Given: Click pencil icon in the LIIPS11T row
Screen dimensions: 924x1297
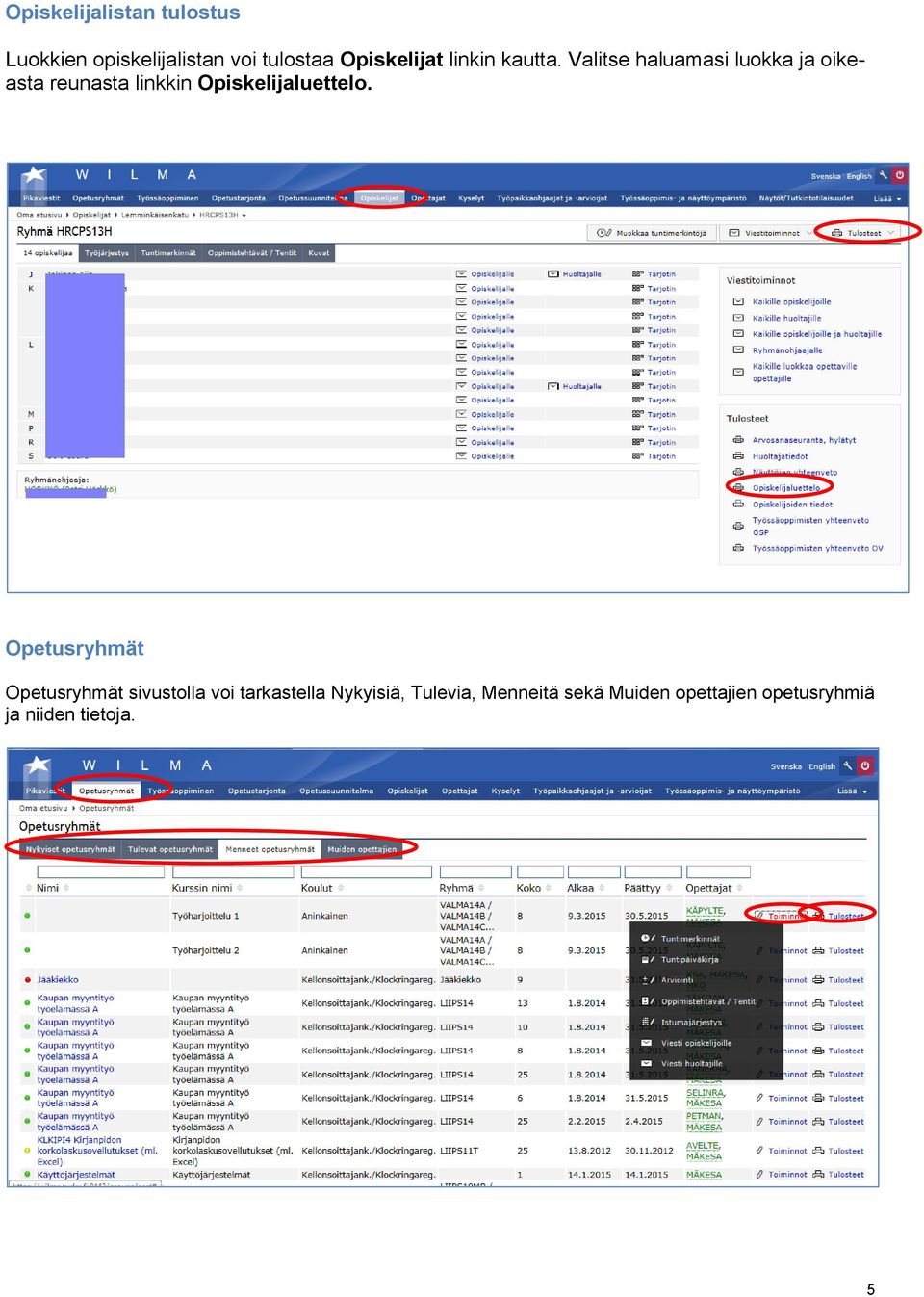Looking at the screenshot, I should (759, 1151).
